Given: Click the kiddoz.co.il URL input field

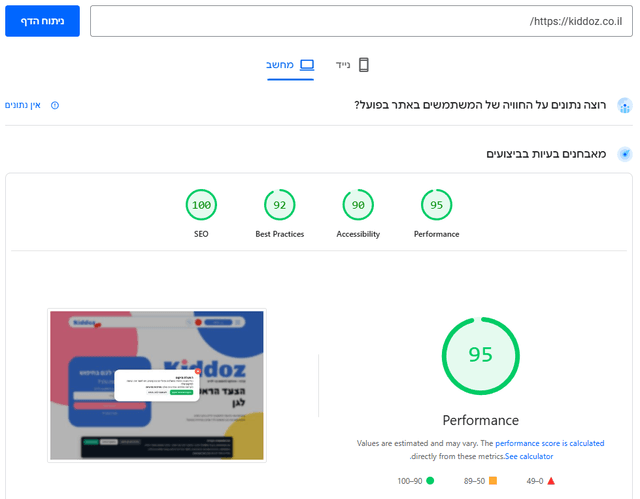Looking at the screenshot, I should click(x=360, y=21).
